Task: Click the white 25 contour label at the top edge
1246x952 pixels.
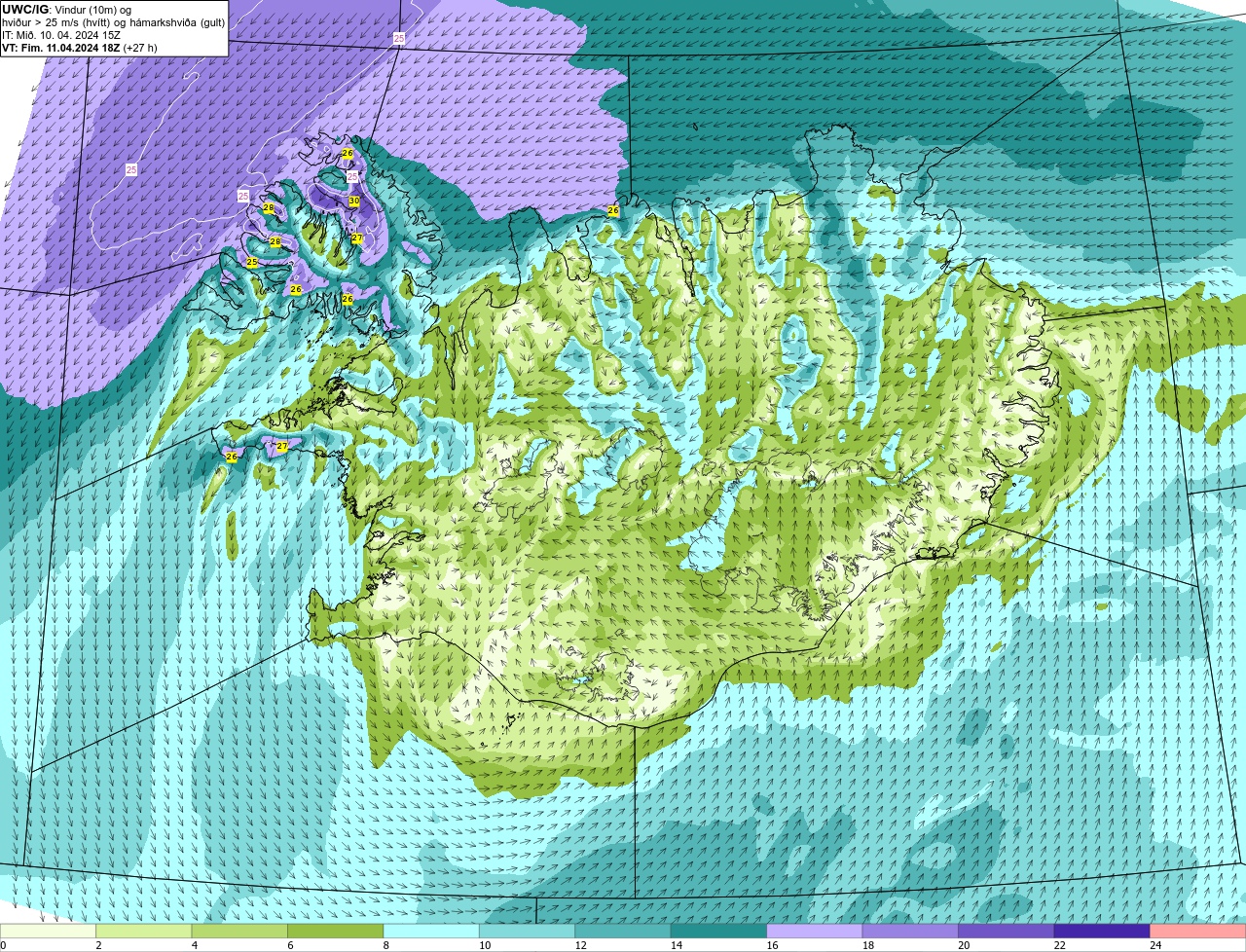Action: (399, 38)
